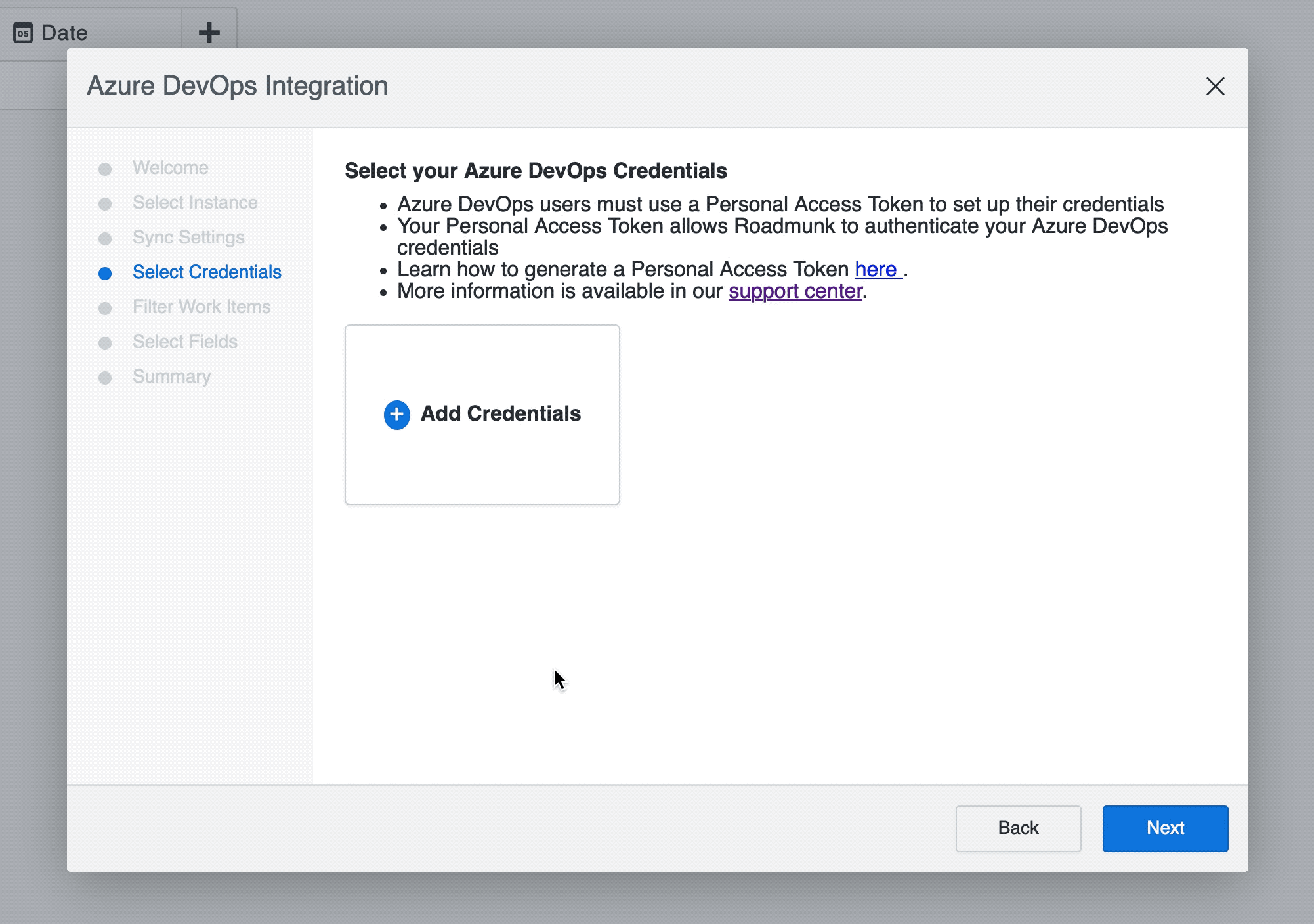This screenshot has height=924, width=1314.
Task: Open the Select Instance dropdown step
Action: [195, 202]
